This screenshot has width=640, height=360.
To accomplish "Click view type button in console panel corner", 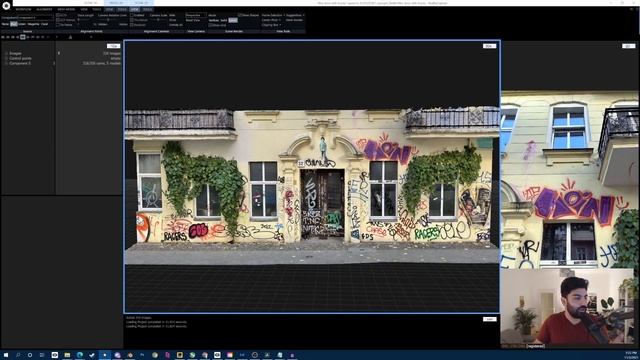I will tap(489, 319).
